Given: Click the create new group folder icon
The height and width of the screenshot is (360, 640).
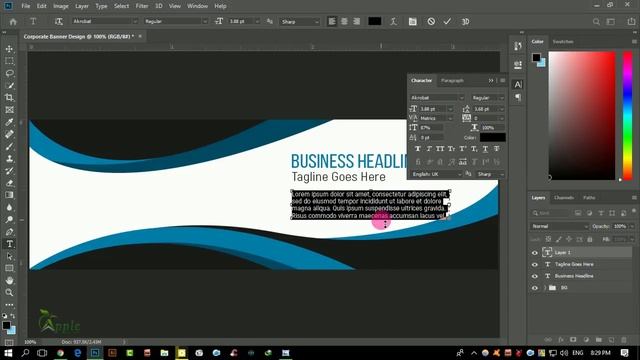Looking at the screenshot, I should pos(598,340).
